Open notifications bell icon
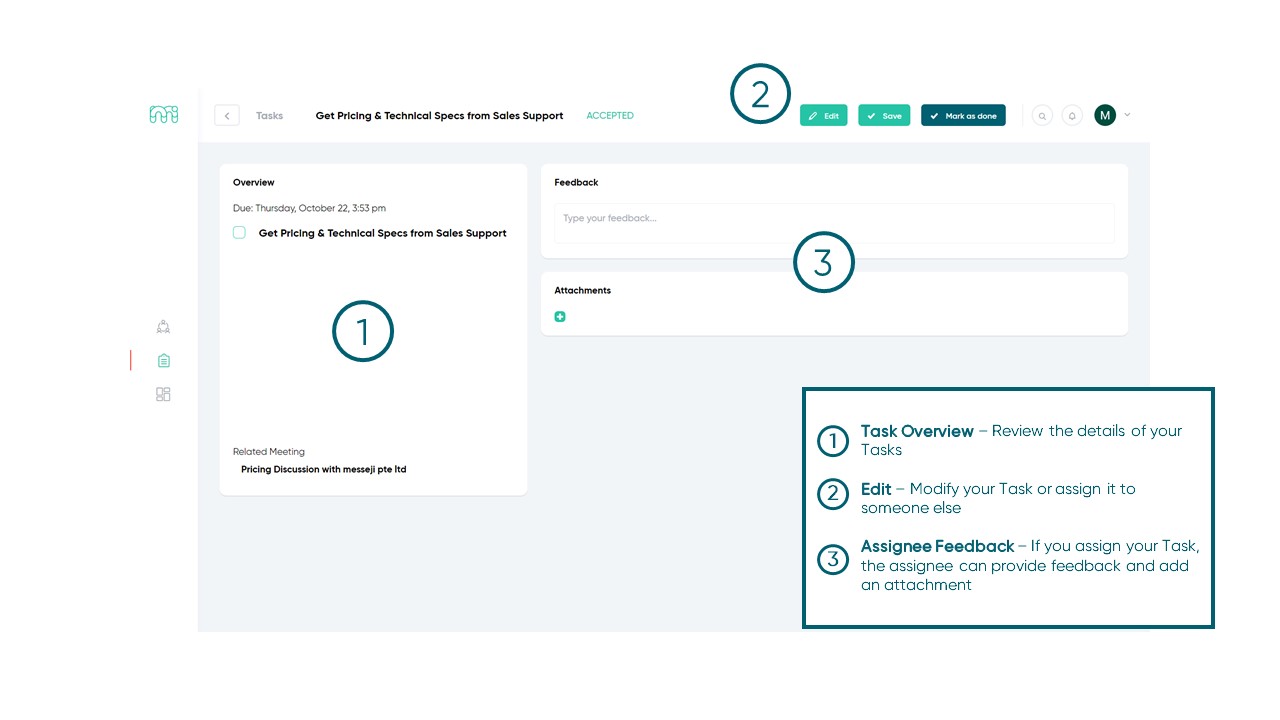Viewport: 1280px width, 720px height. [x=1072, y=115]
